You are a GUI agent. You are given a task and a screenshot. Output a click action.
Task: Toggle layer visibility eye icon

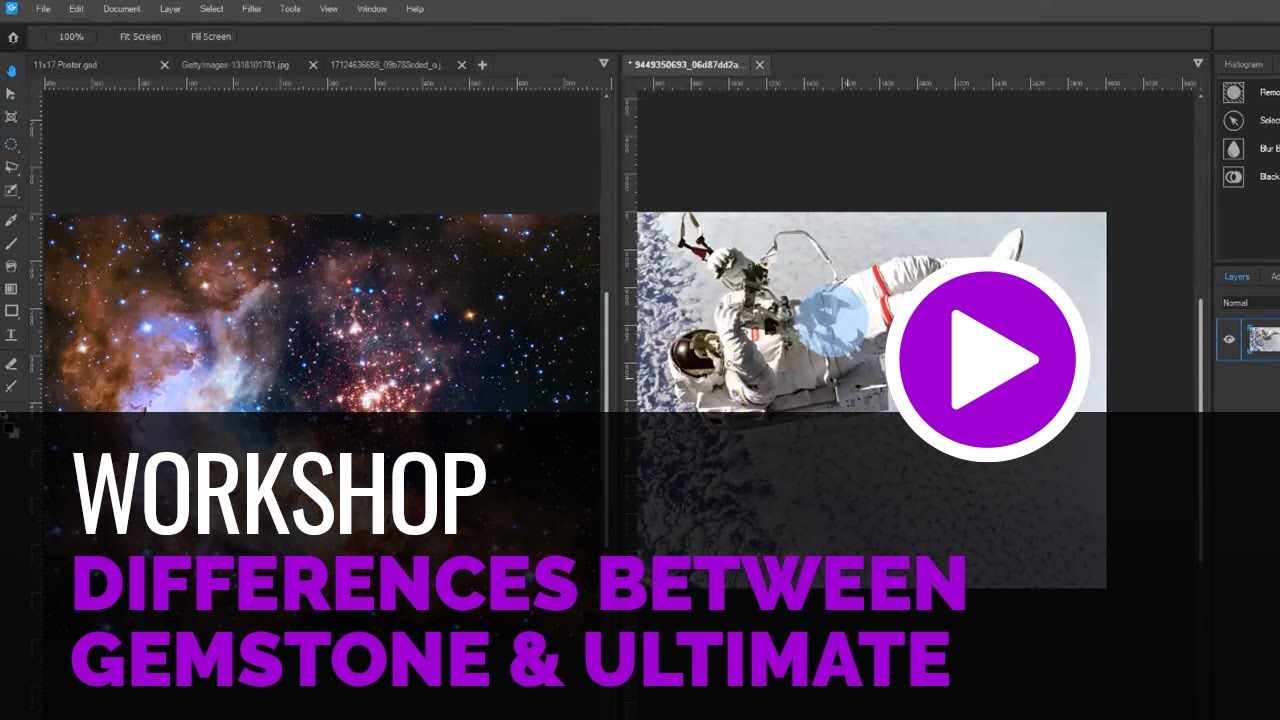tap(1229, 339)
